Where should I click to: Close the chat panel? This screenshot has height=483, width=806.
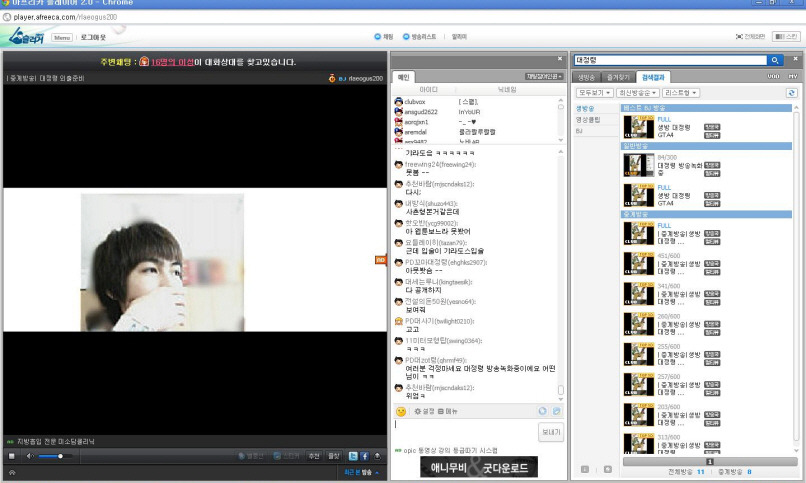pyautogui.click(x=560, y=59)
